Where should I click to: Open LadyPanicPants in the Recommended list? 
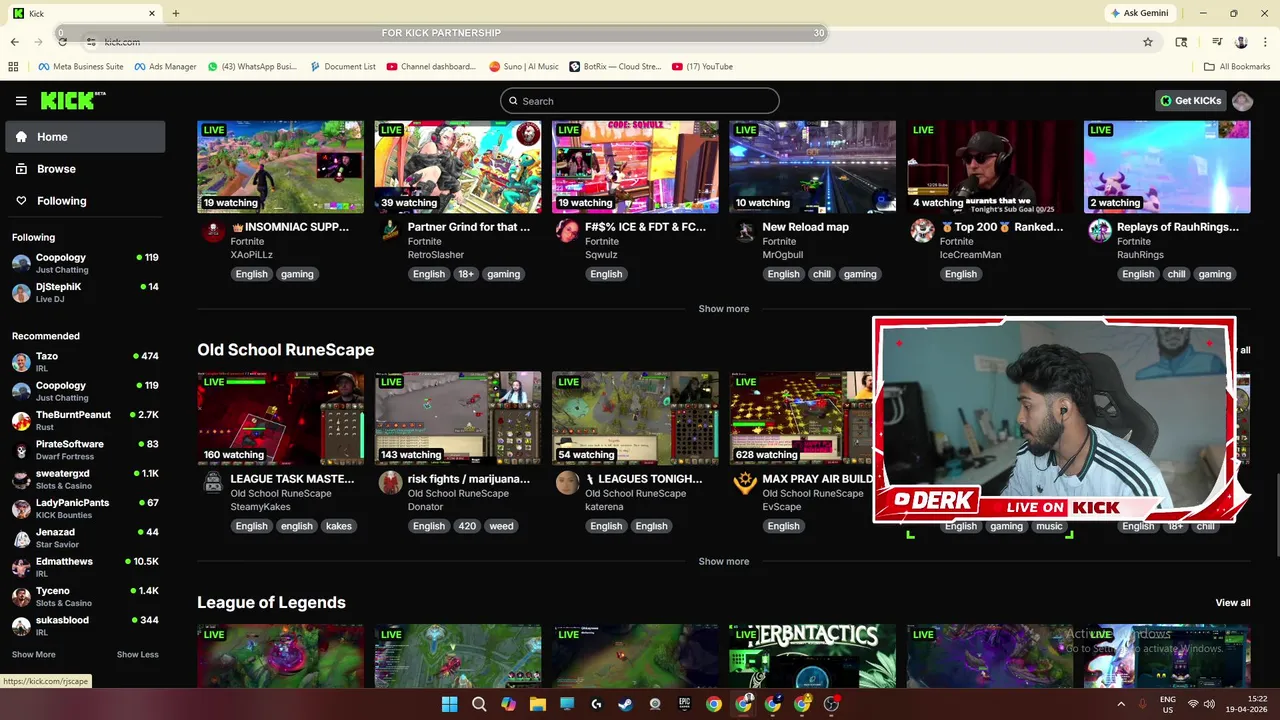coord(85,508)
